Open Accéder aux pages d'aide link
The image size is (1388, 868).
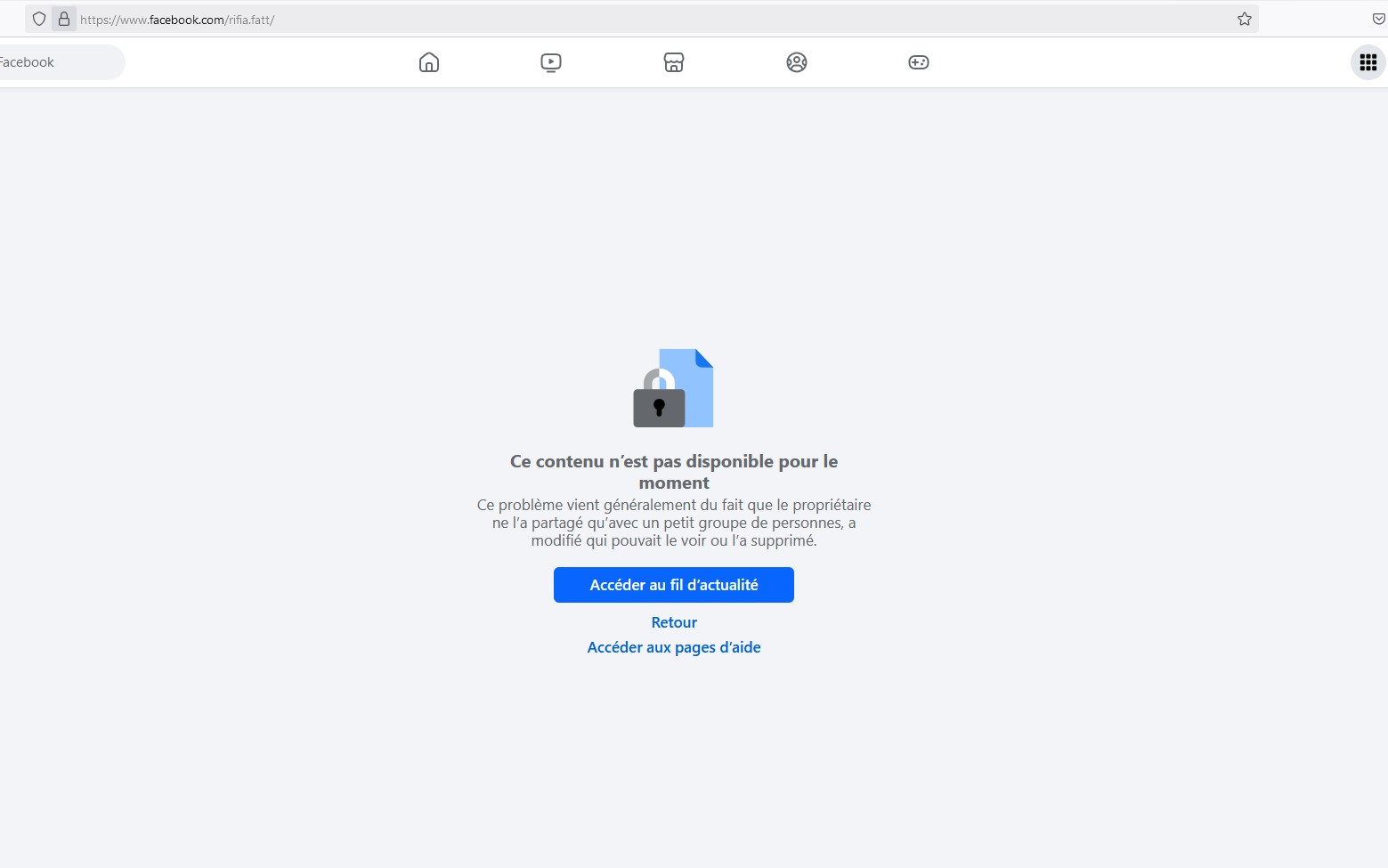(x=674, y=647)
